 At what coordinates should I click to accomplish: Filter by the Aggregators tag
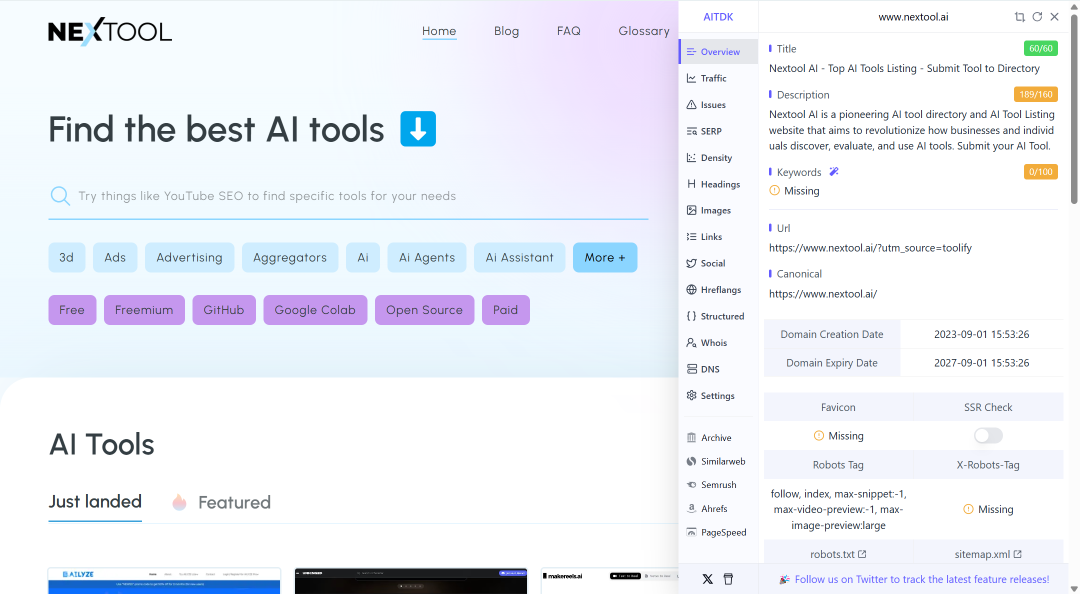pyautogui.click(x=290, y=257)
